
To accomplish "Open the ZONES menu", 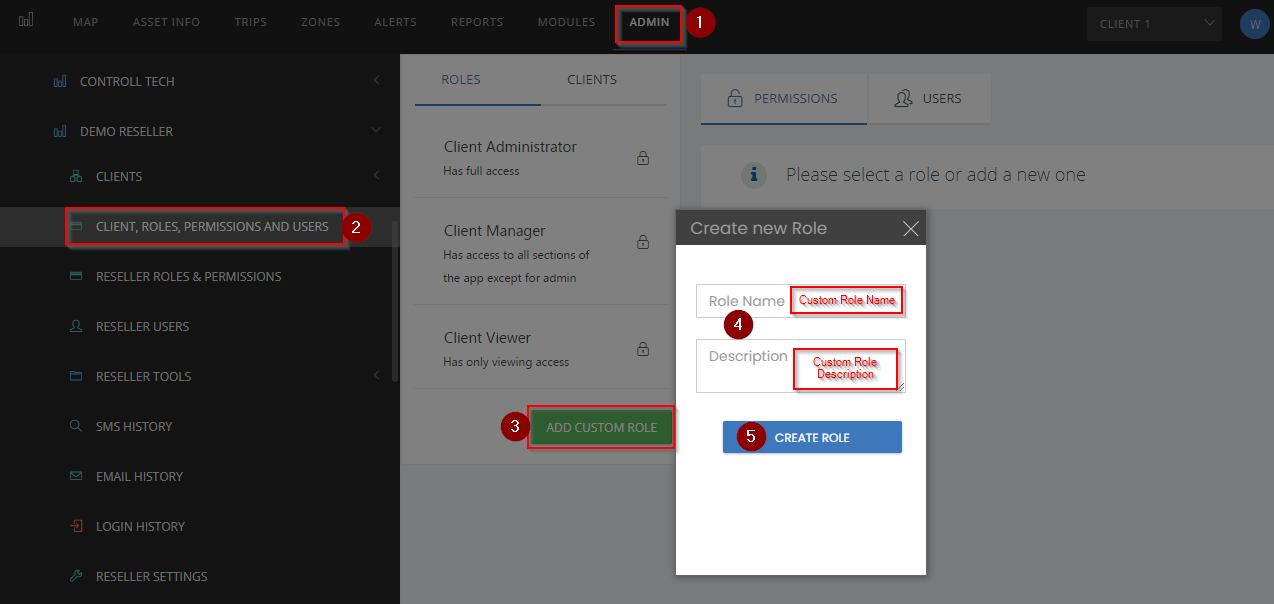I will (320, 22).
